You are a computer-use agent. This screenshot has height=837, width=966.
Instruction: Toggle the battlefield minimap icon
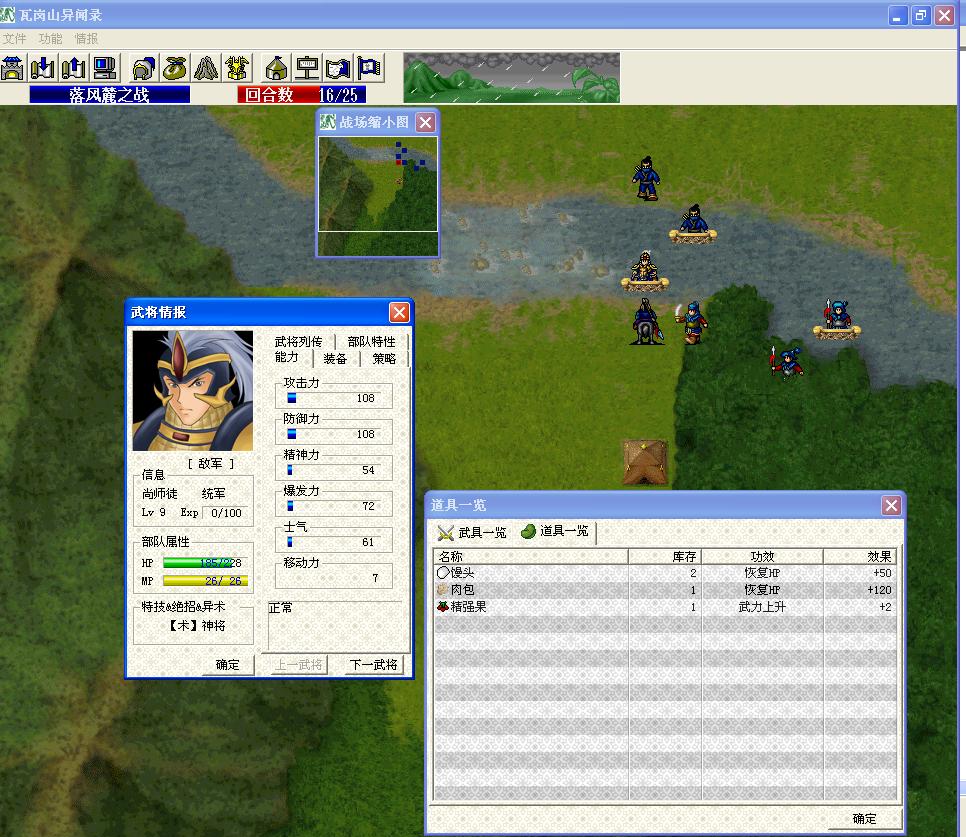pyautogui.click(x=338, y=68)
